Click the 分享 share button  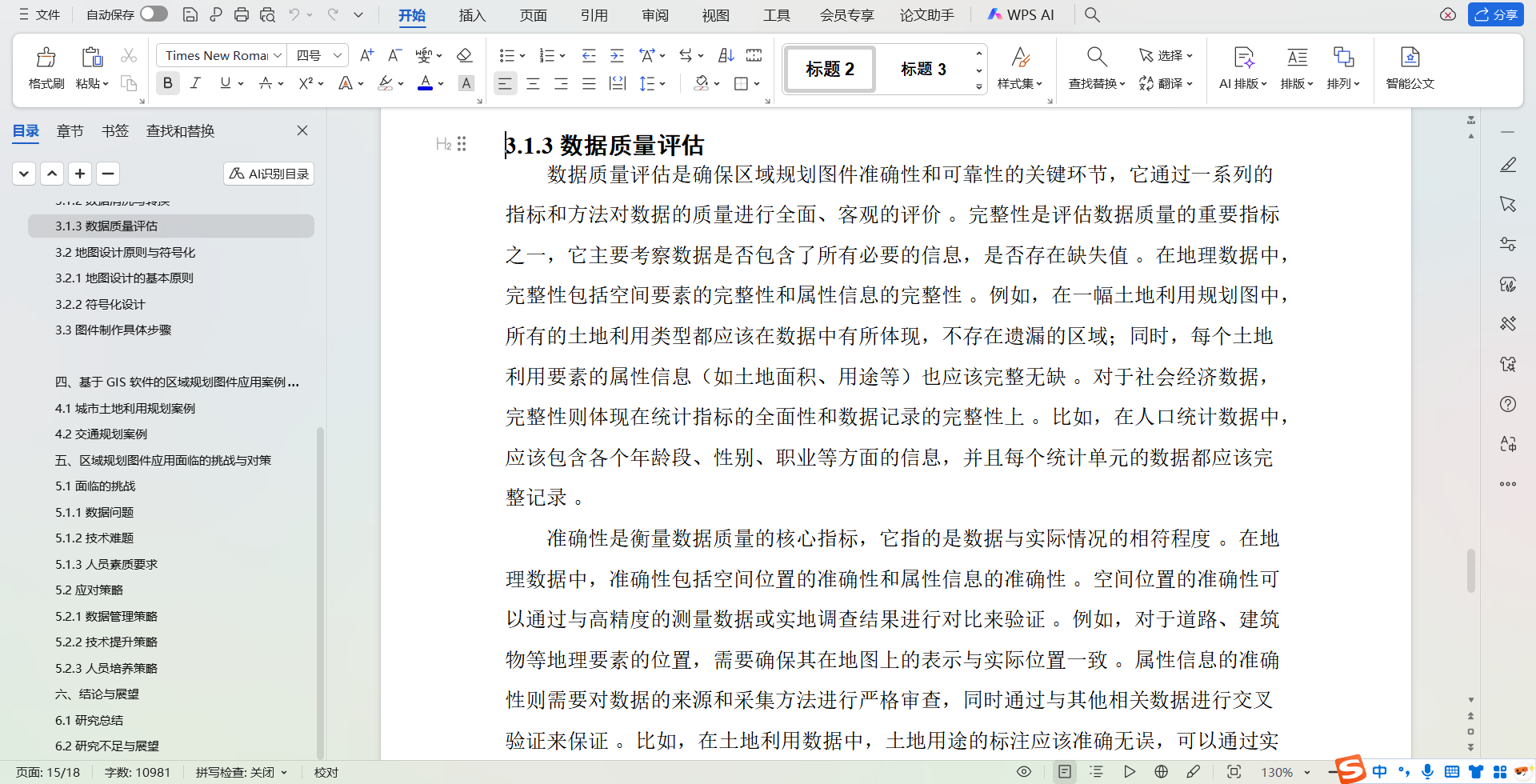click(x=1496, y=14)
